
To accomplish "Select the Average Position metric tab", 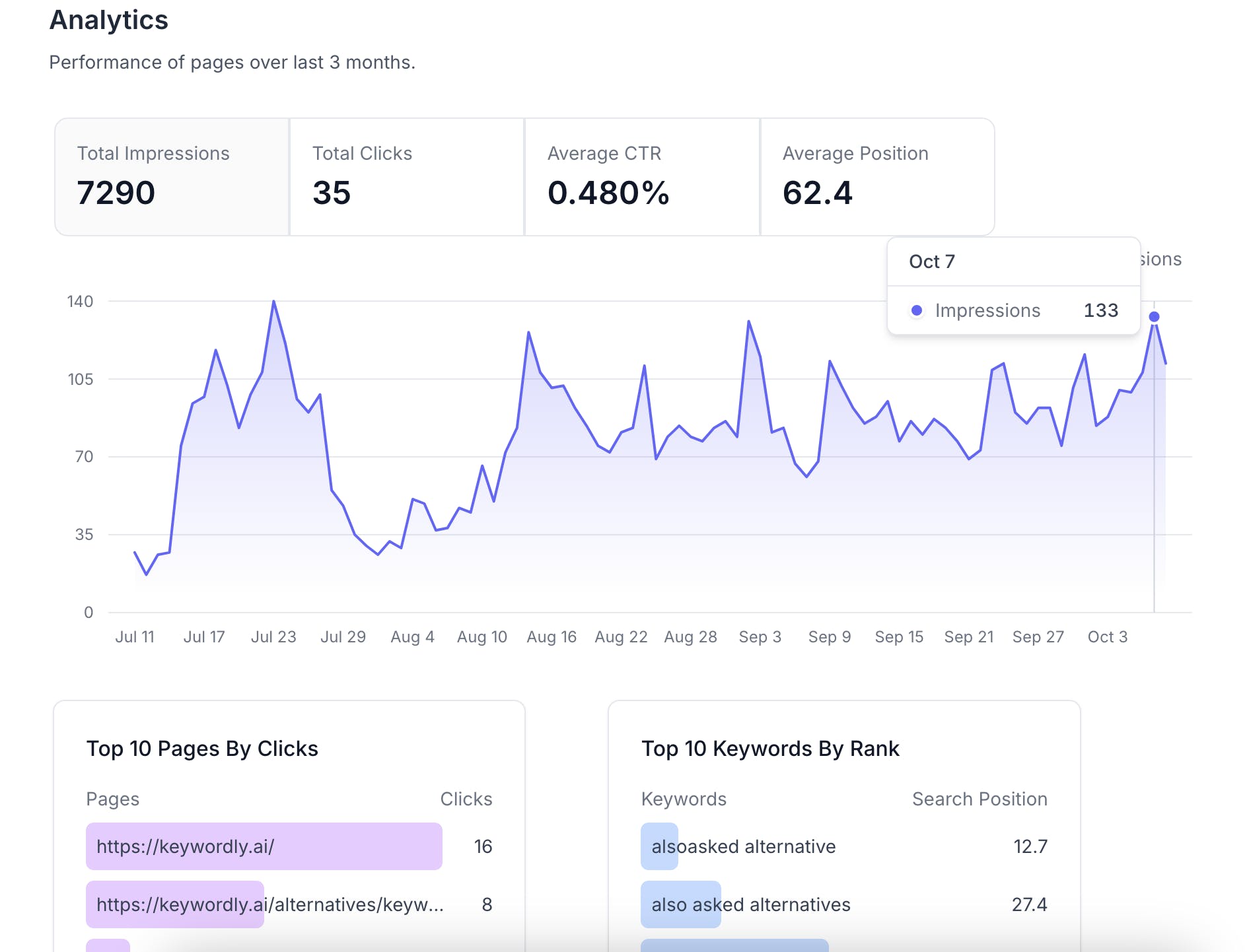I will click(877, 177).
